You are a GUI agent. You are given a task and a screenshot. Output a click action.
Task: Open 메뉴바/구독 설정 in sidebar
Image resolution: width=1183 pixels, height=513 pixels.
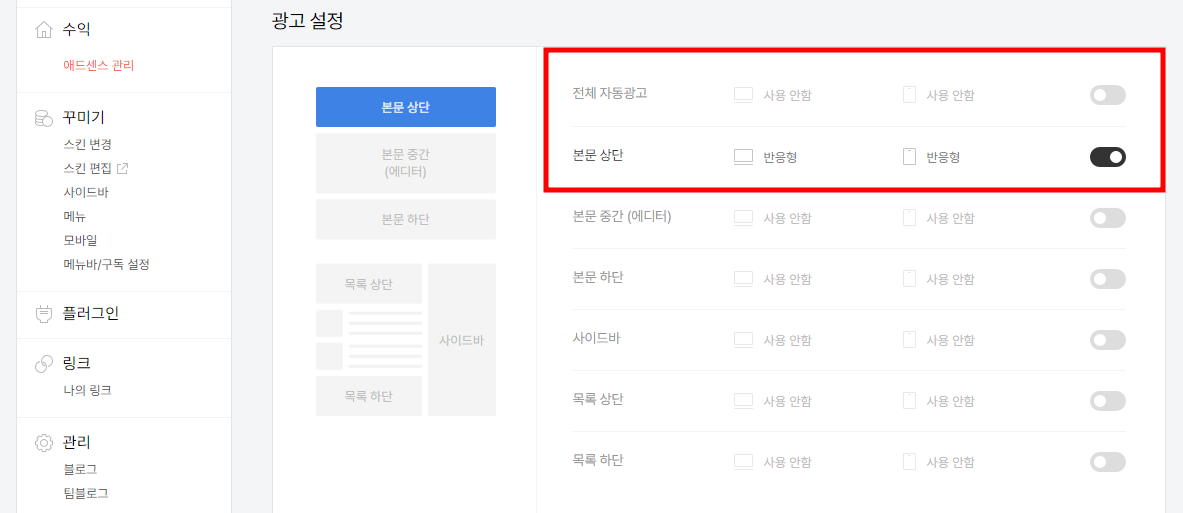pyautogui.click(x=106, y=265)
